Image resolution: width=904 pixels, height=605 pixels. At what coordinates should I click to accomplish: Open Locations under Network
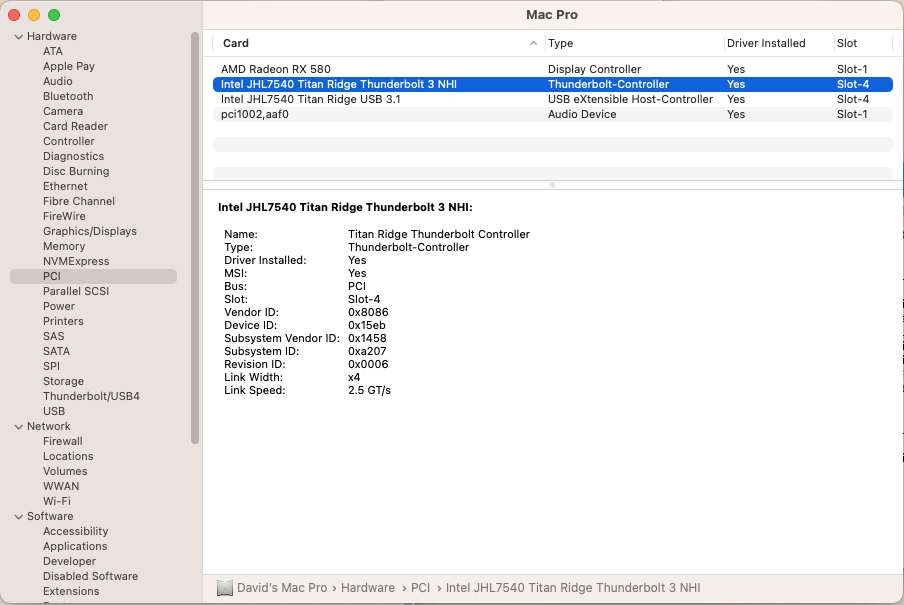coord(68,456)
